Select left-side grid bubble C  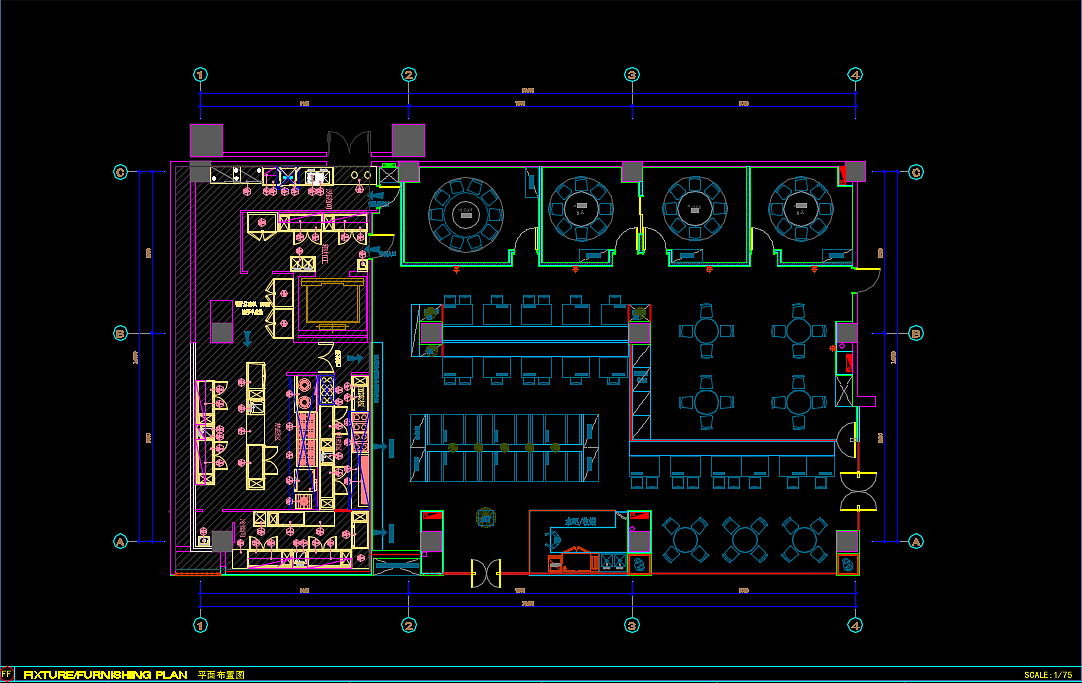pos(120,172)
